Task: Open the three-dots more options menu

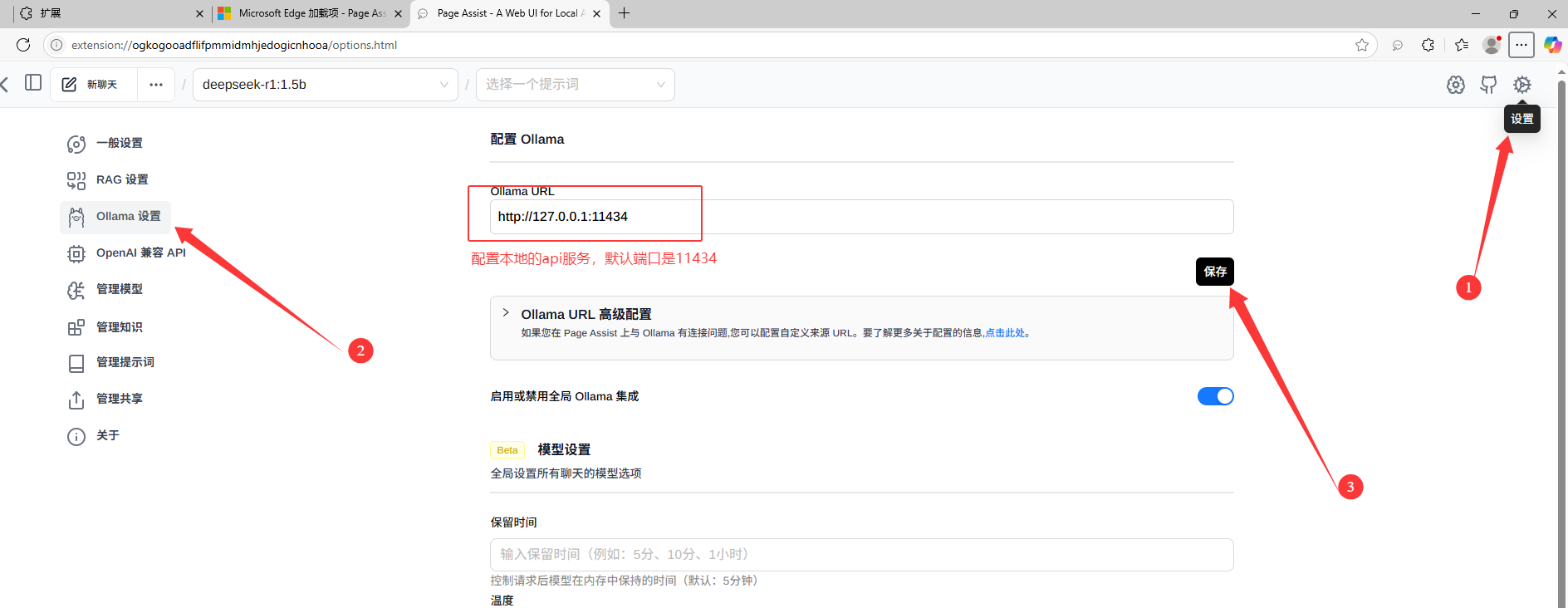Action: 156,85
